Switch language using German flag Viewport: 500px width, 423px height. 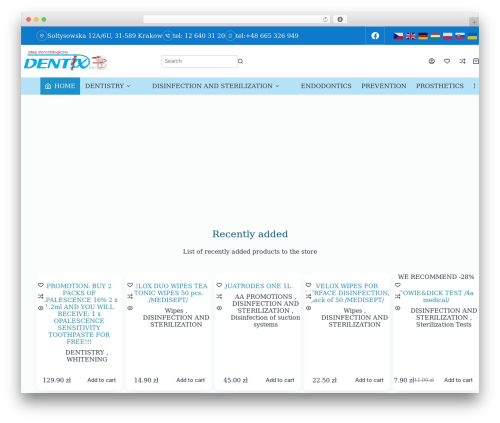[x=423, y=36]
